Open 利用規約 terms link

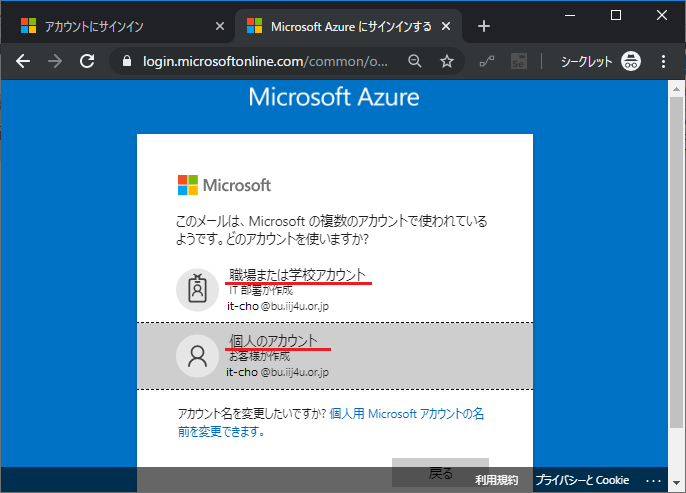point(497,480)
